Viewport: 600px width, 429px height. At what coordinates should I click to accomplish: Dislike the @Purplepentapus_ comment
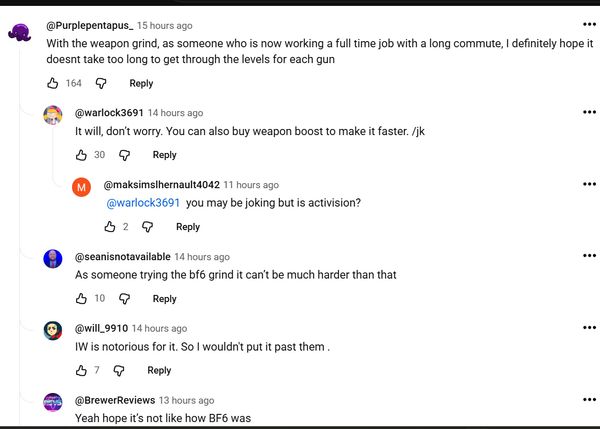(x=101, y=83)
